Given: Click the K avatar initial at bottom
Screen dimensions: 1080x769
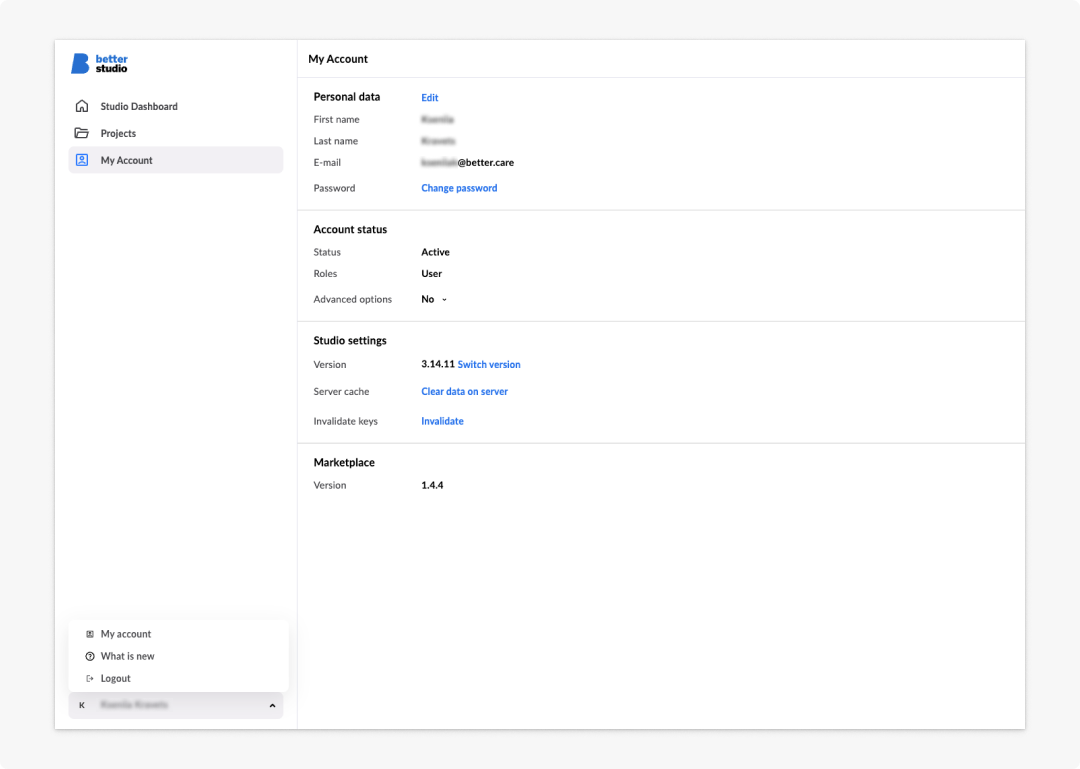Looking at the screenshot, I should [x=82, y=705].
